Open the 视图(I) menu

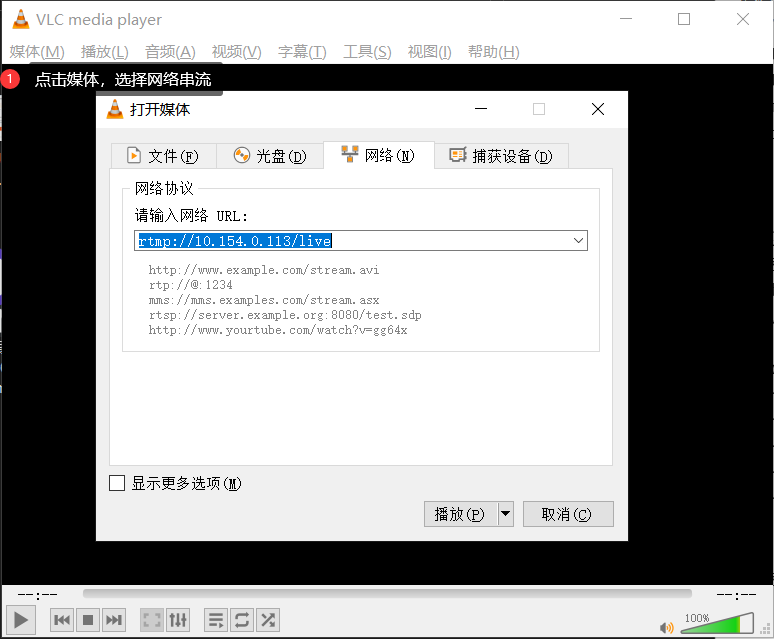coord(429,52)
